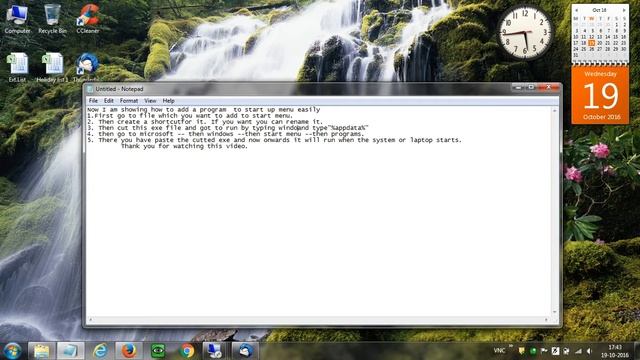Click the vertical scrollbar down arrow in Notepad

(554, 312)
